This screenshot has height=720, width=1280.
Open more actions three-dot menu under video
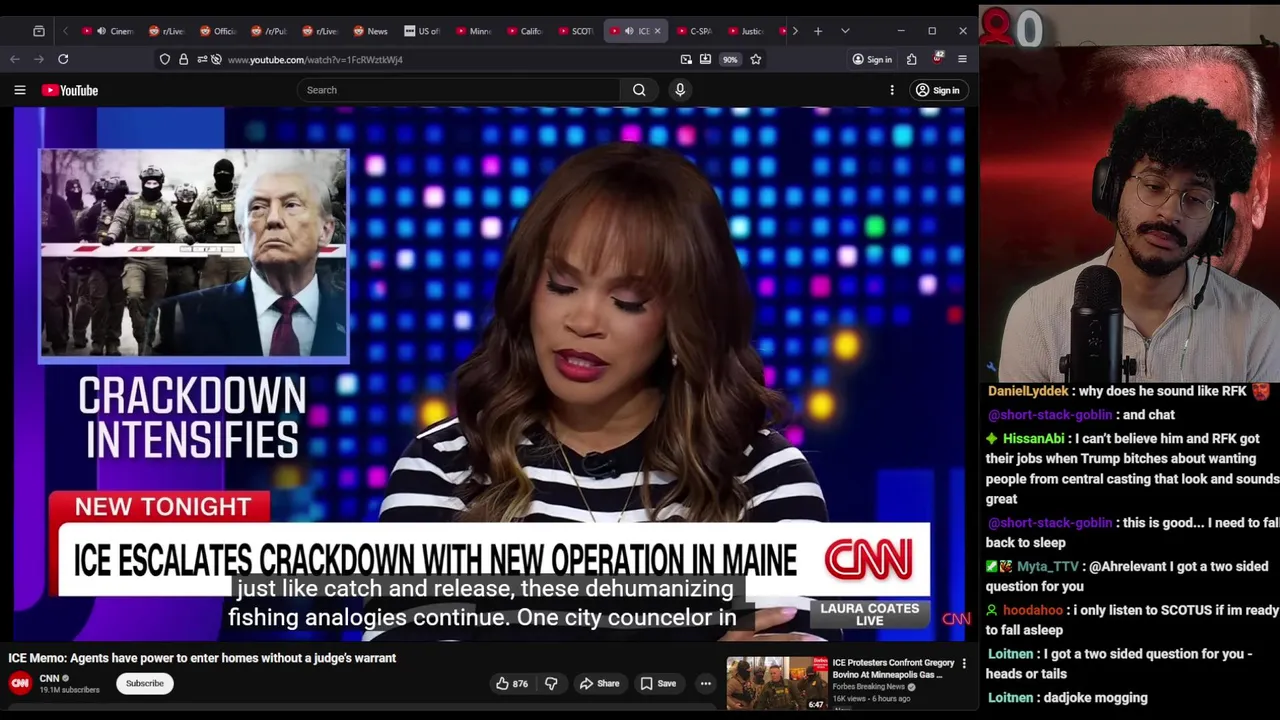click(706, 683)
